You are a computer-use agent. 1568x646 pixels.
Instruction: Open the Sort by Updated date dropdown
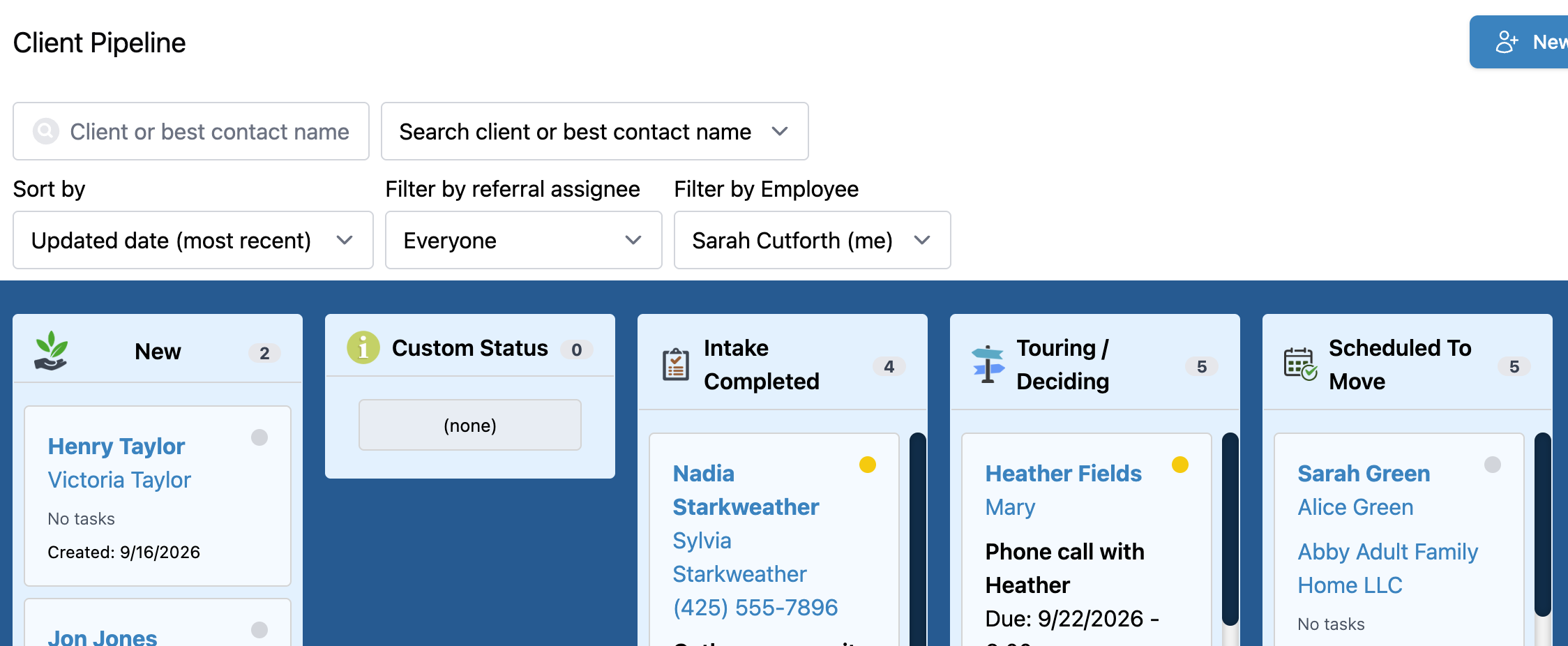193,240
